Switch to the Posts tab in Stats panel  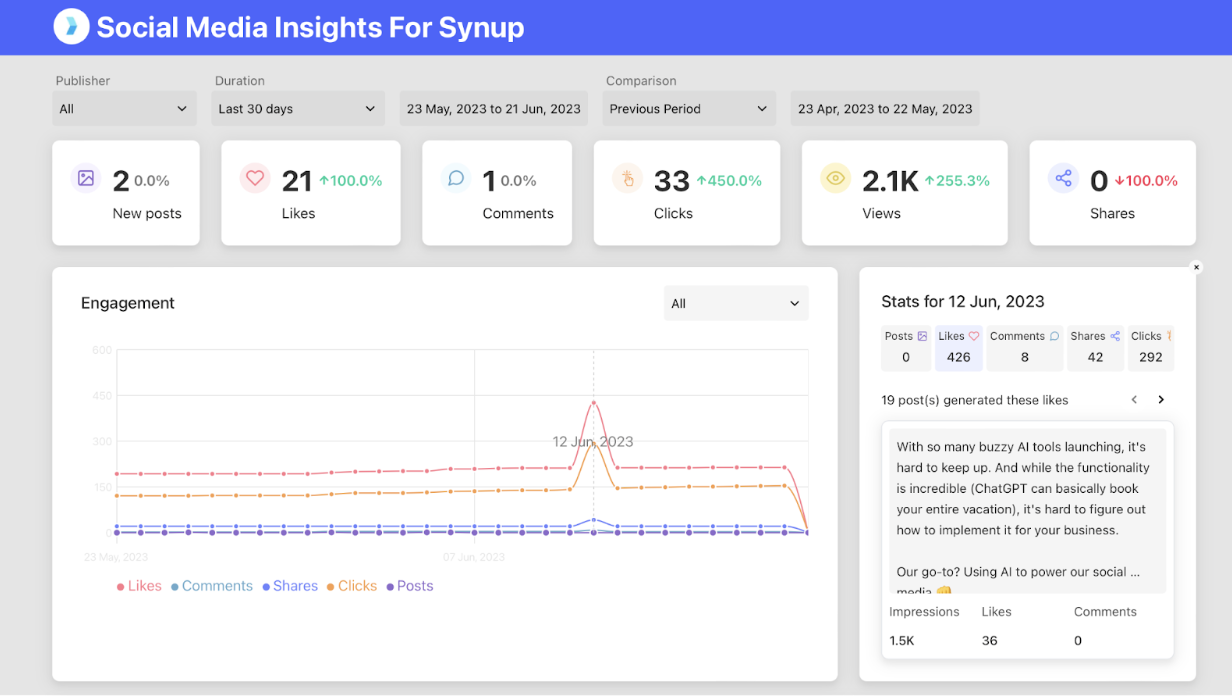906,347
